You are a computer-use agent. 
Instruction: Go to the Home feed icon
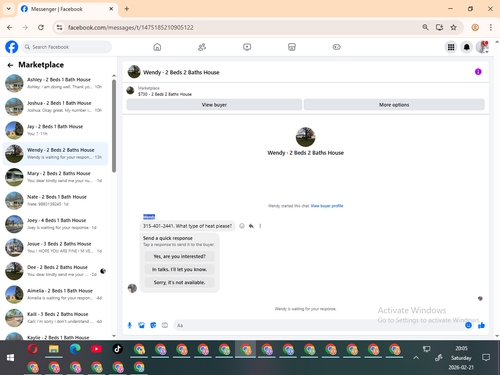[x=157, y=47]
